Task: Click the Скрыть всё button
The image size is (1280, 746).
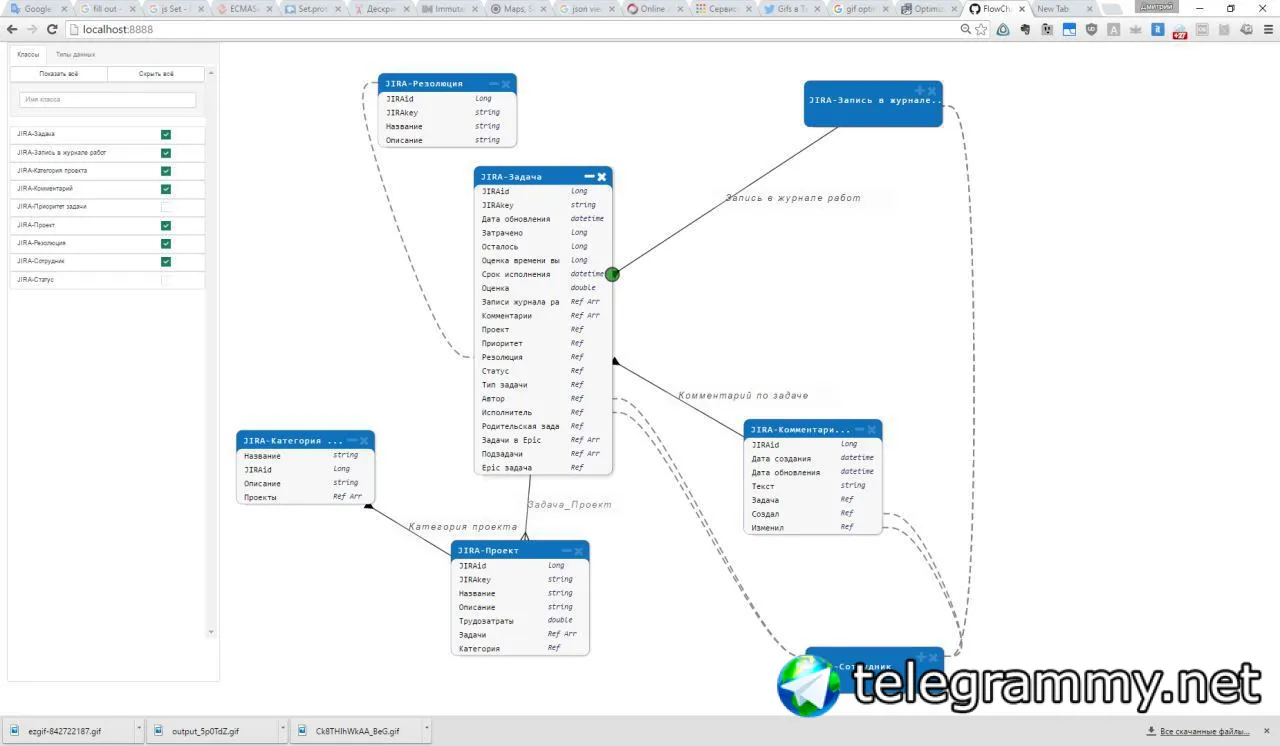Action: click(156, 74)
